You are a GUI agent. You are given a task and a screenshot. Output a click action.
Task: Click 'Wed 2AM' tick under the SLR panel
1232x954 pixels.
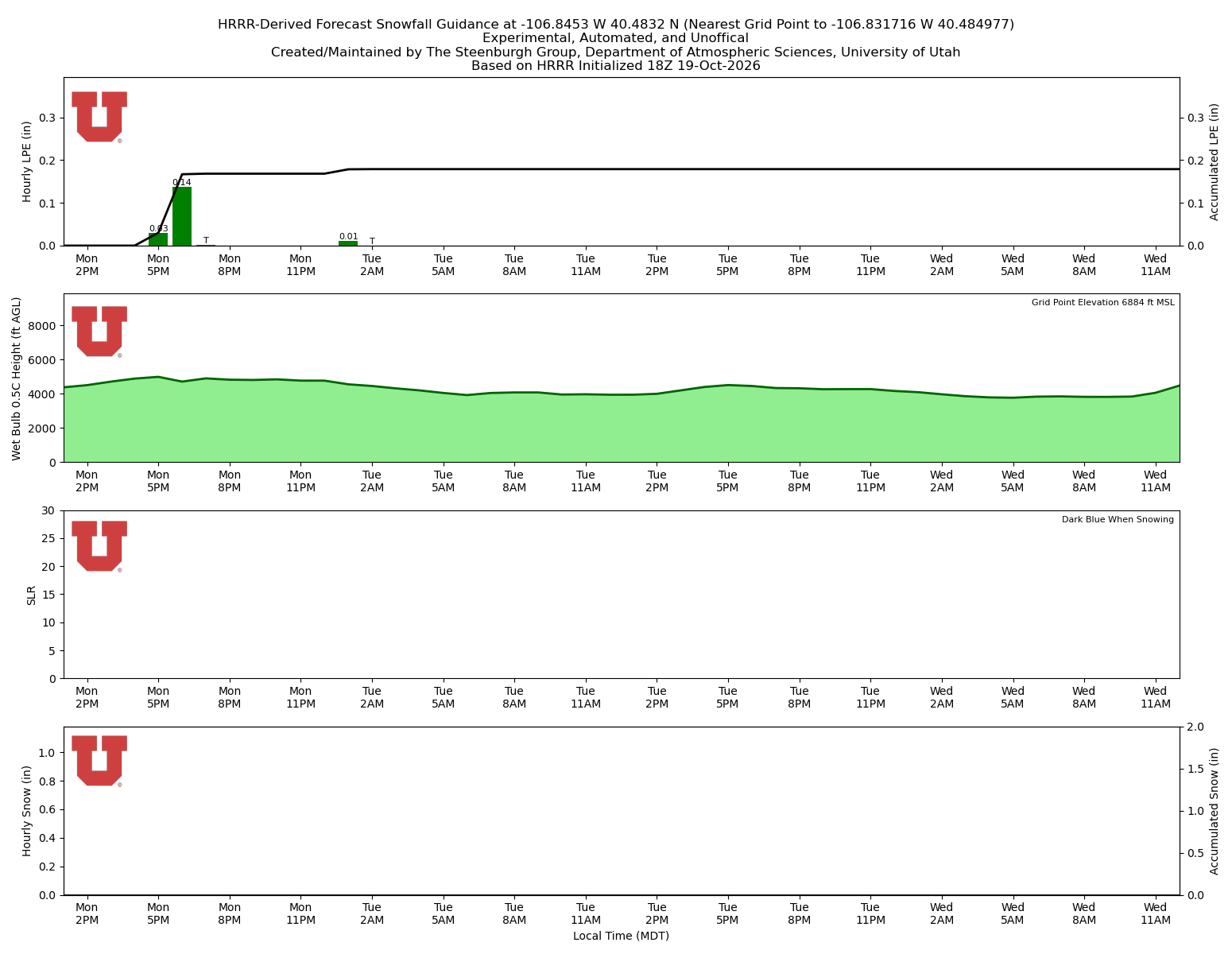click(x=942, y=697)
